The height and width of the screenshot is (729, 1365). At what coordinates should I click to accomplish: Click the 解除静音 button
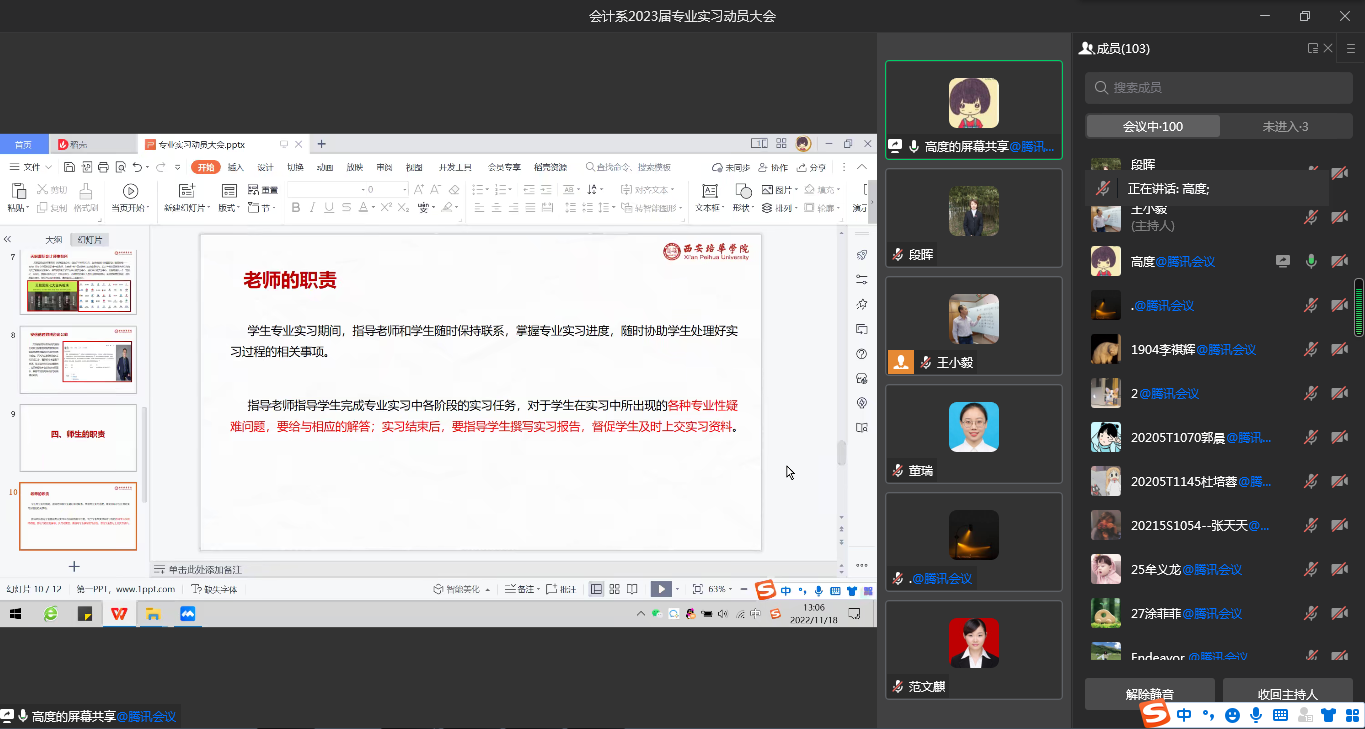point(1149,694)
